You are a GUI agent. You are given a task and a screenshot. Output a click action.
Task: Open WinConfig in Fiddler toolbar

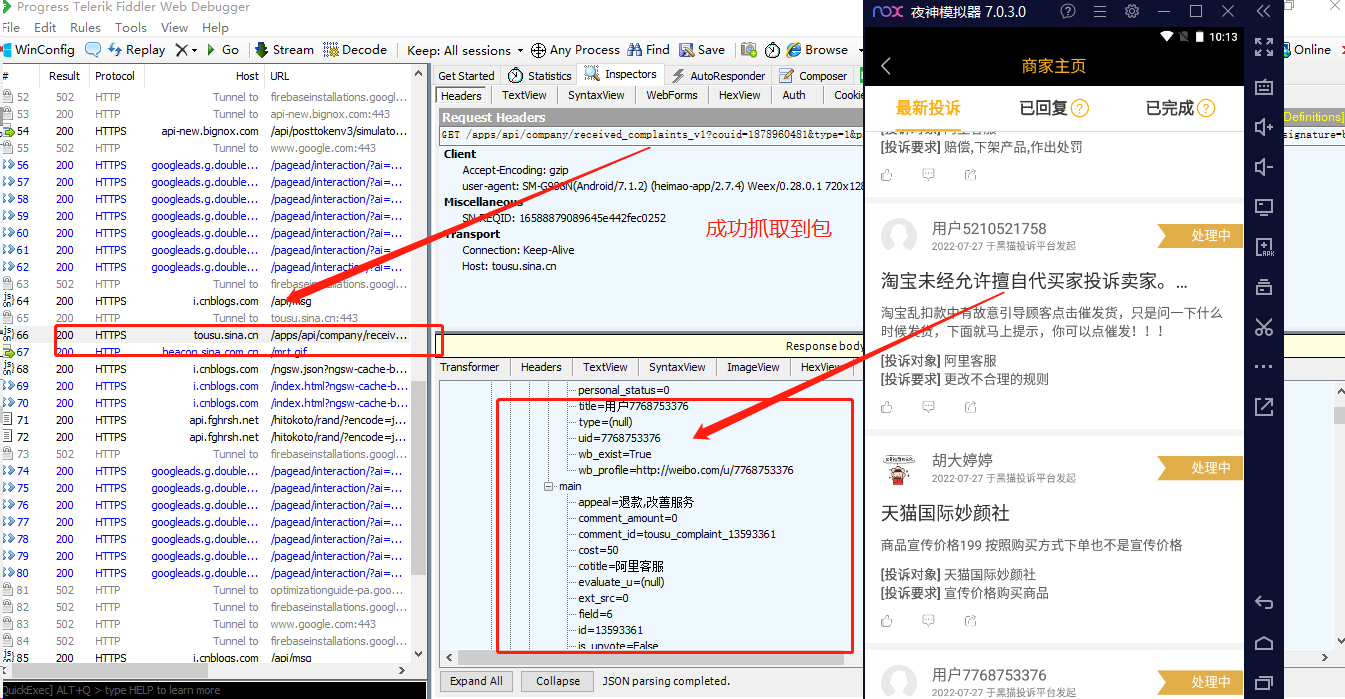39,50
